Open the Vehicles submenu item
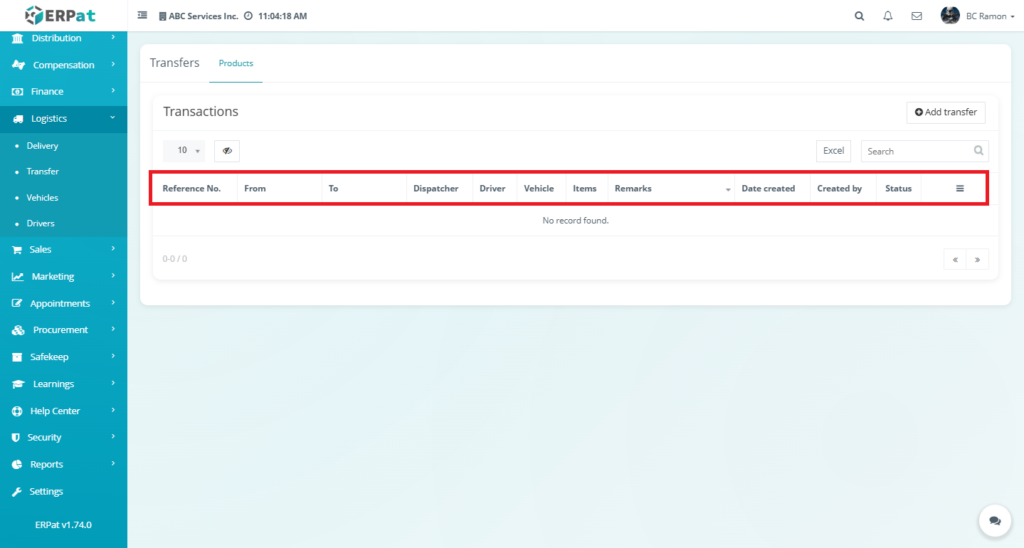 [42, 198]
